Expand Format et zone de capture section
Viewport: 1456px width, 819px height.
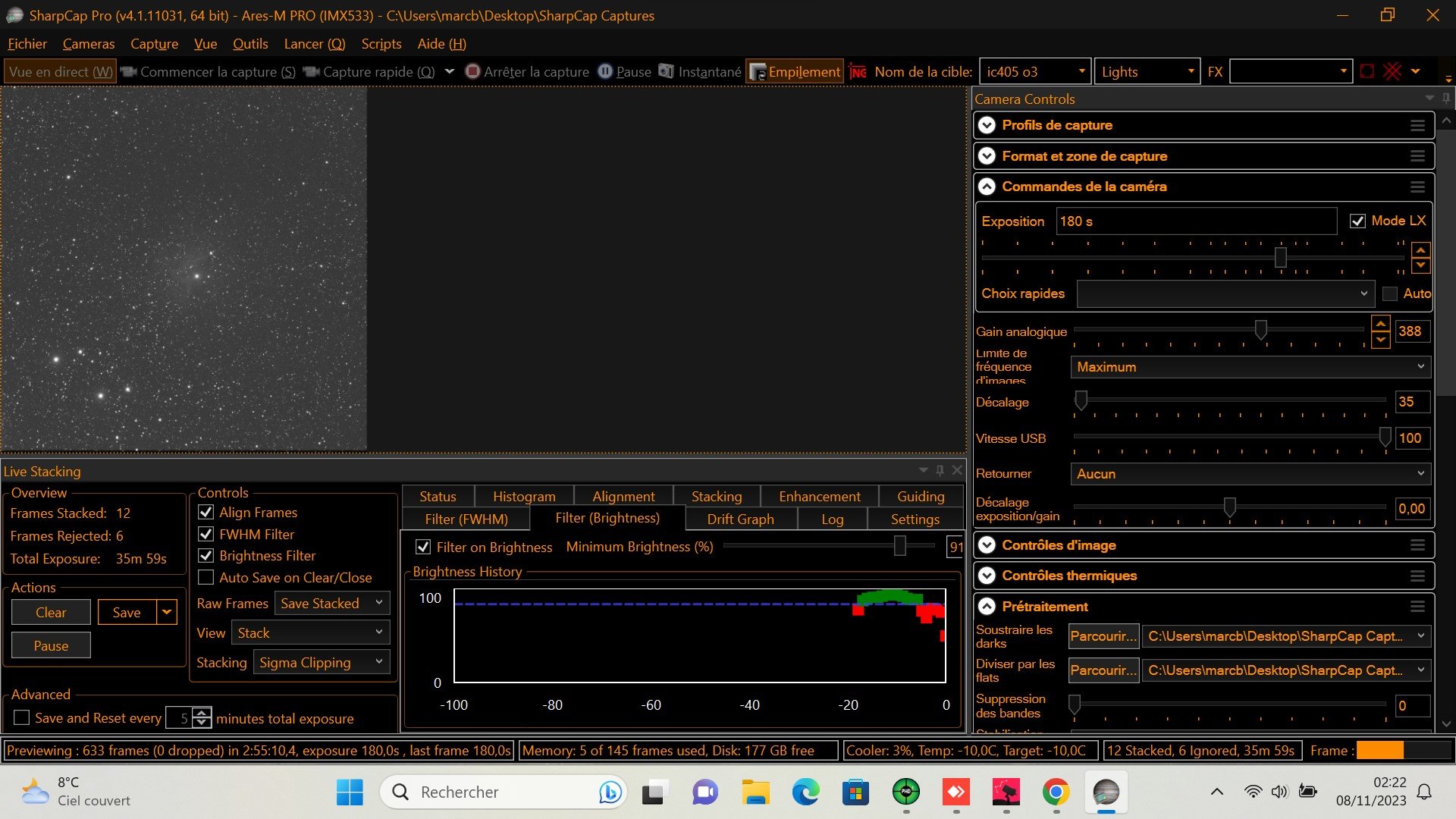tap(987, 156)
